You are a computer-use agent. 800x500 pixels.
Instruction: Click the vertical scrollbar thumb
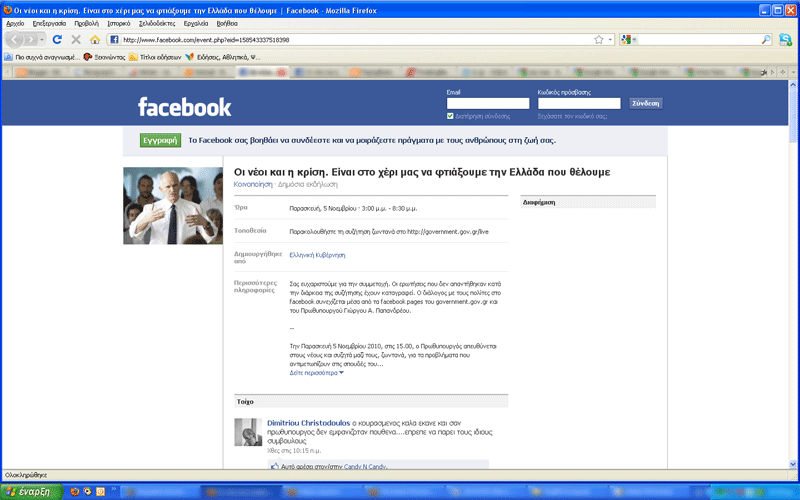tap(793, 116)
